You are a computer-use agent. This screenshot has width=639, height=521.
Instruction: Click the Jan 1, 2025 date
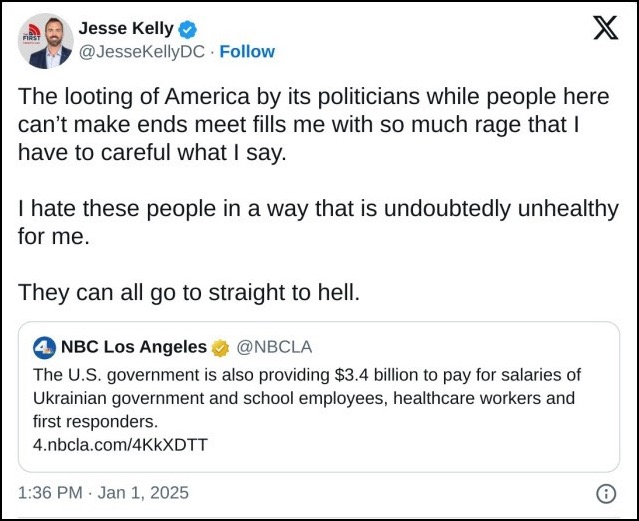click(143, 492)
